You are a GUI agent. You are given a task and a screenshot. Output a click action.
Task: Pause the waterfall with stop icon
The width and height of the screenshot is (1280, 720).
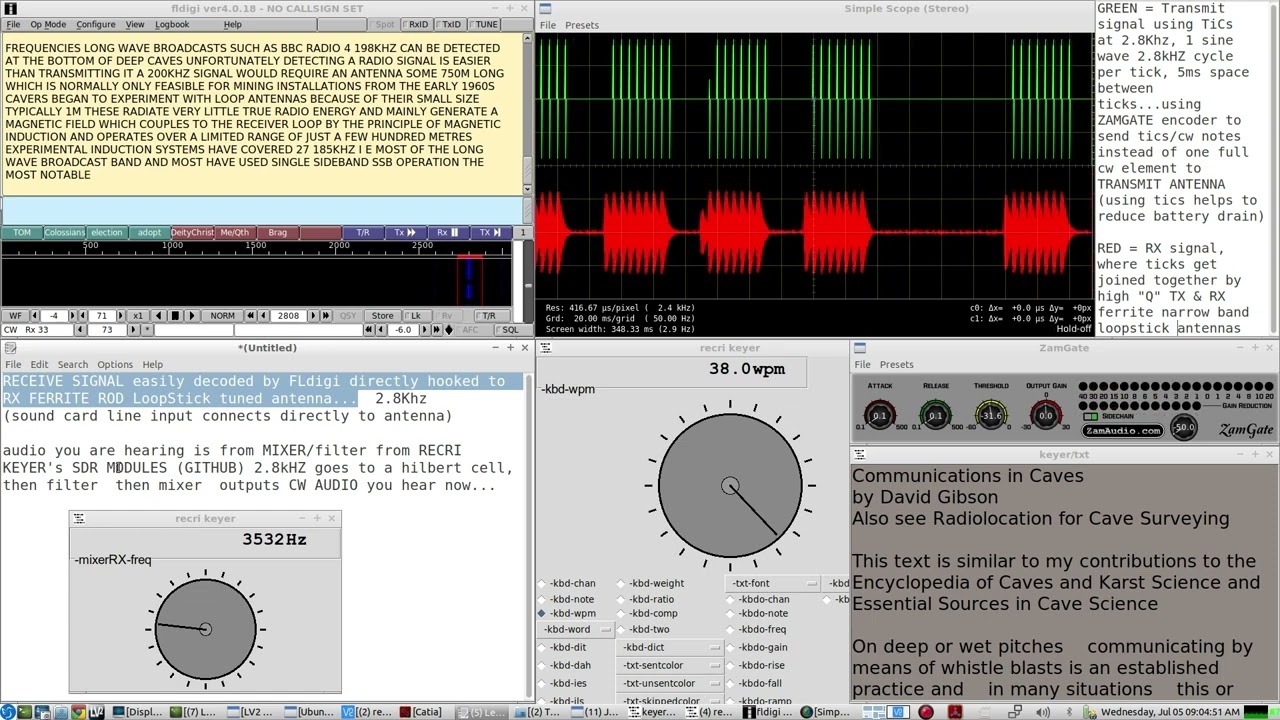coord(175,316)
